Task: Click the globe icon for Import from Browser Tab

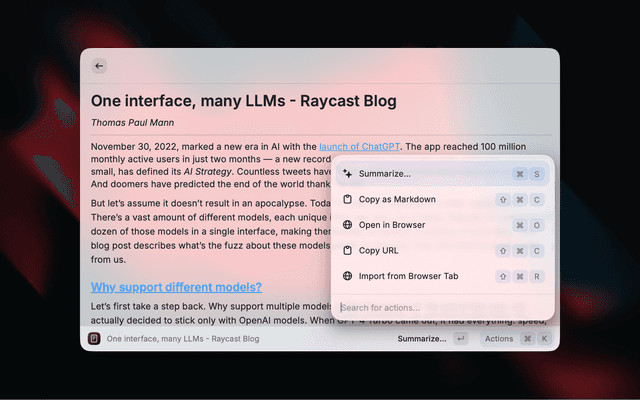Action: (x=347, y=276)
